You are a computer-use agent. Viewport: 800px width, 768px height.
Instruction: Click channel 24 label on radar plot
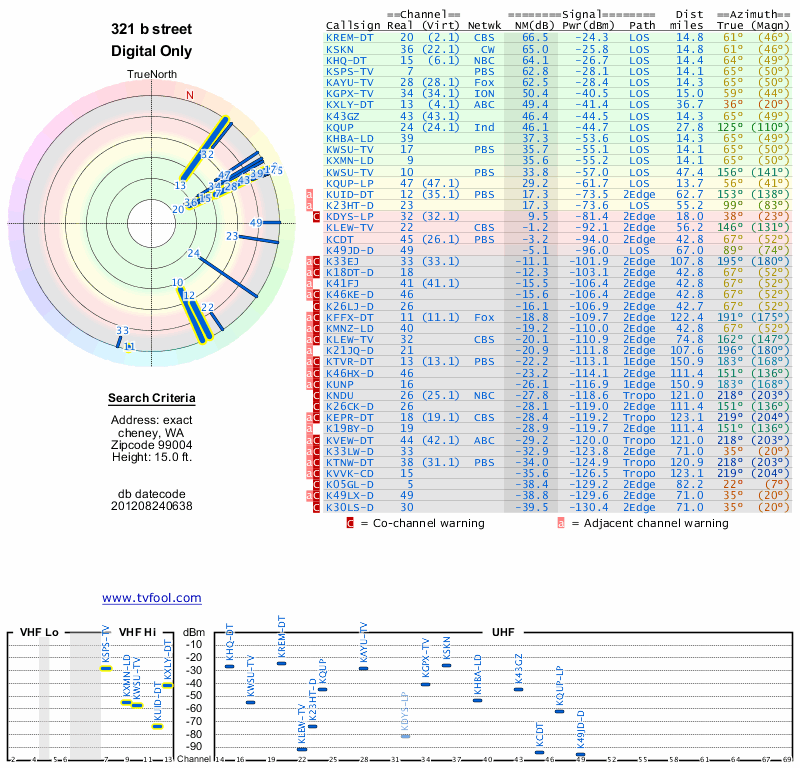[193, 253]
